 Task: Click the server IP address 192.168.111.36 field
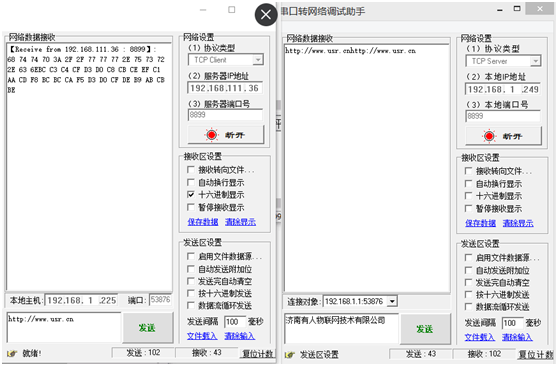point(225,88)
